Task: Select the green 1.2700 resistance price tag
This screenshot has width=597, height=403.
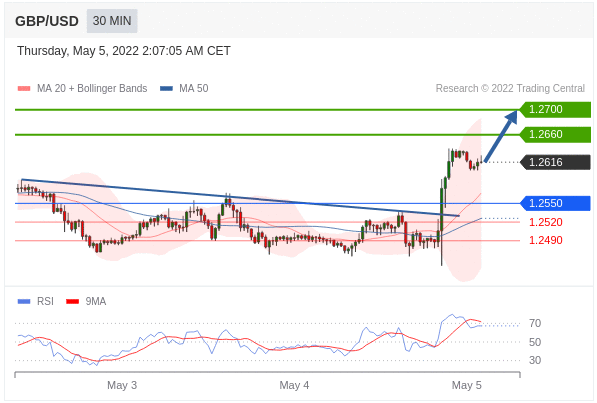Action: [x=555, y=110]
